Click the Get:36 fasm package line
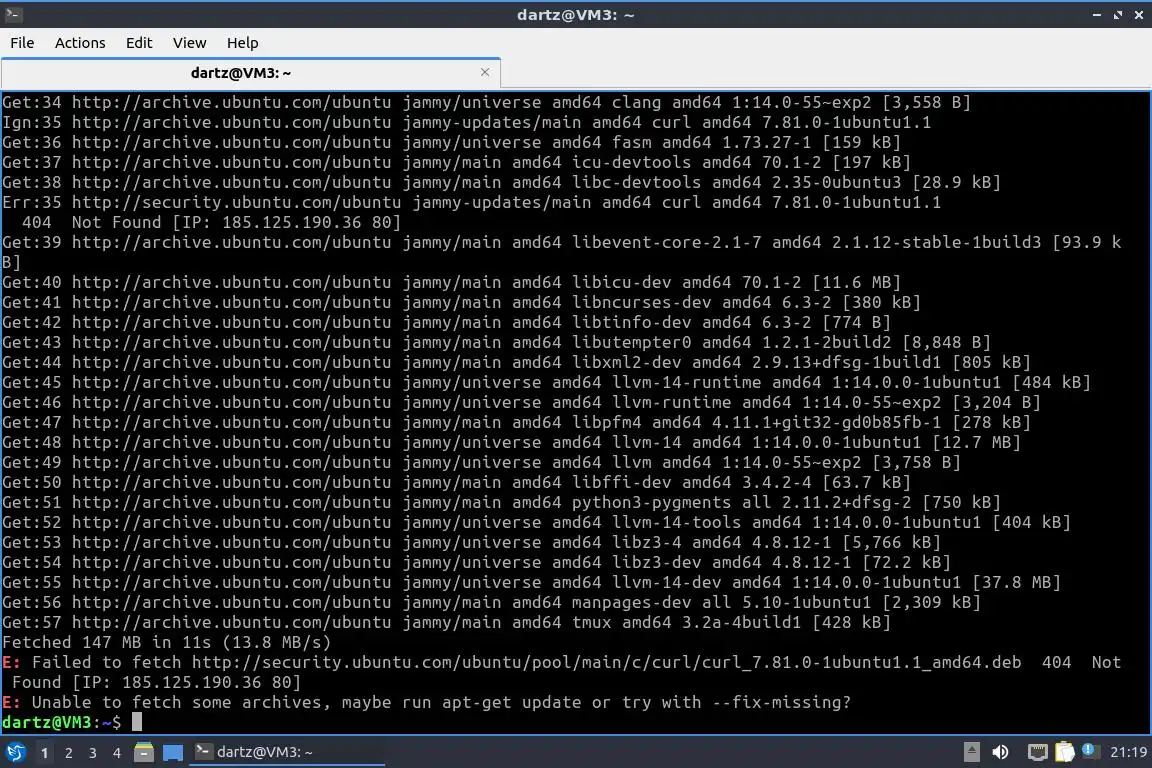 click(x=451, y=142)
